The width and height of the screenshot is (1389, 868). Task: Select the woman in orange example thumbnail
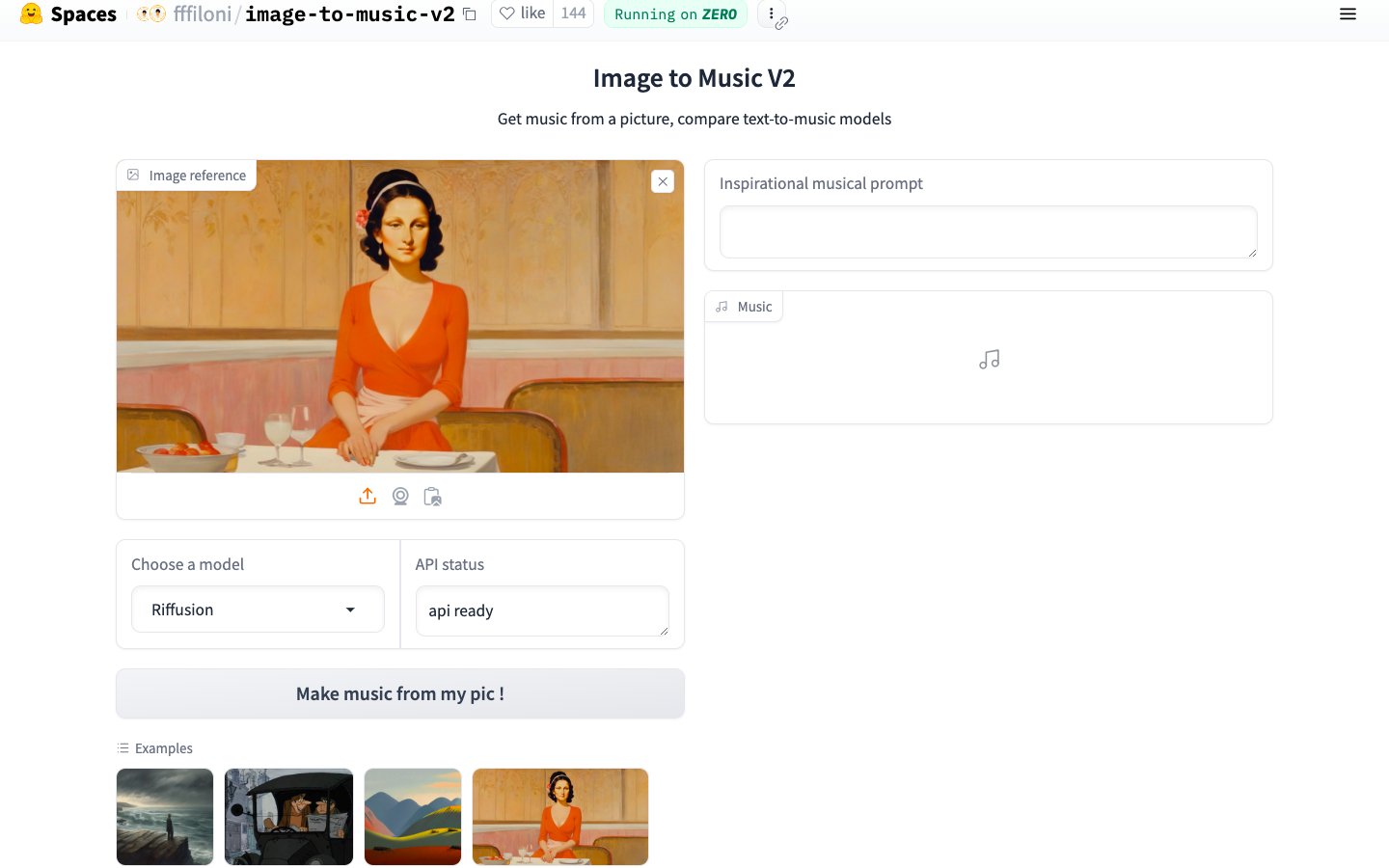[560, 817]
